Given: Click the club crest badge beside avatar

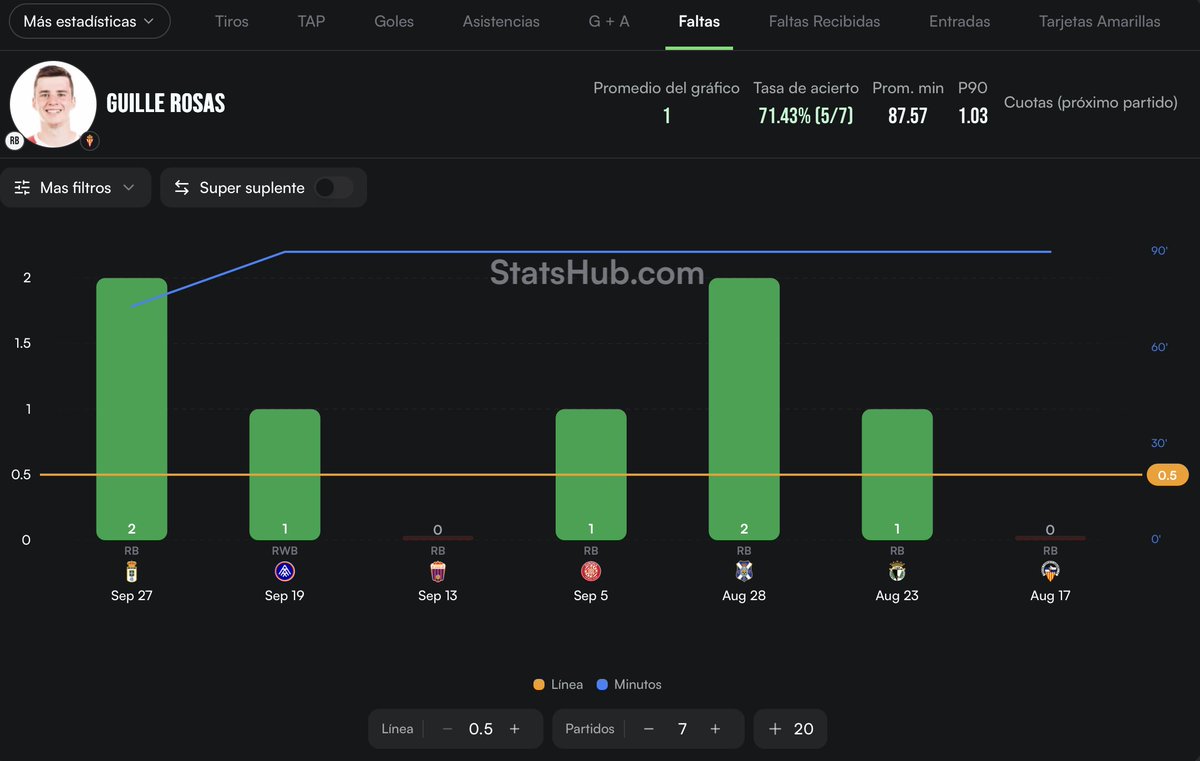Looking at the screenshot, I should 91,141.
